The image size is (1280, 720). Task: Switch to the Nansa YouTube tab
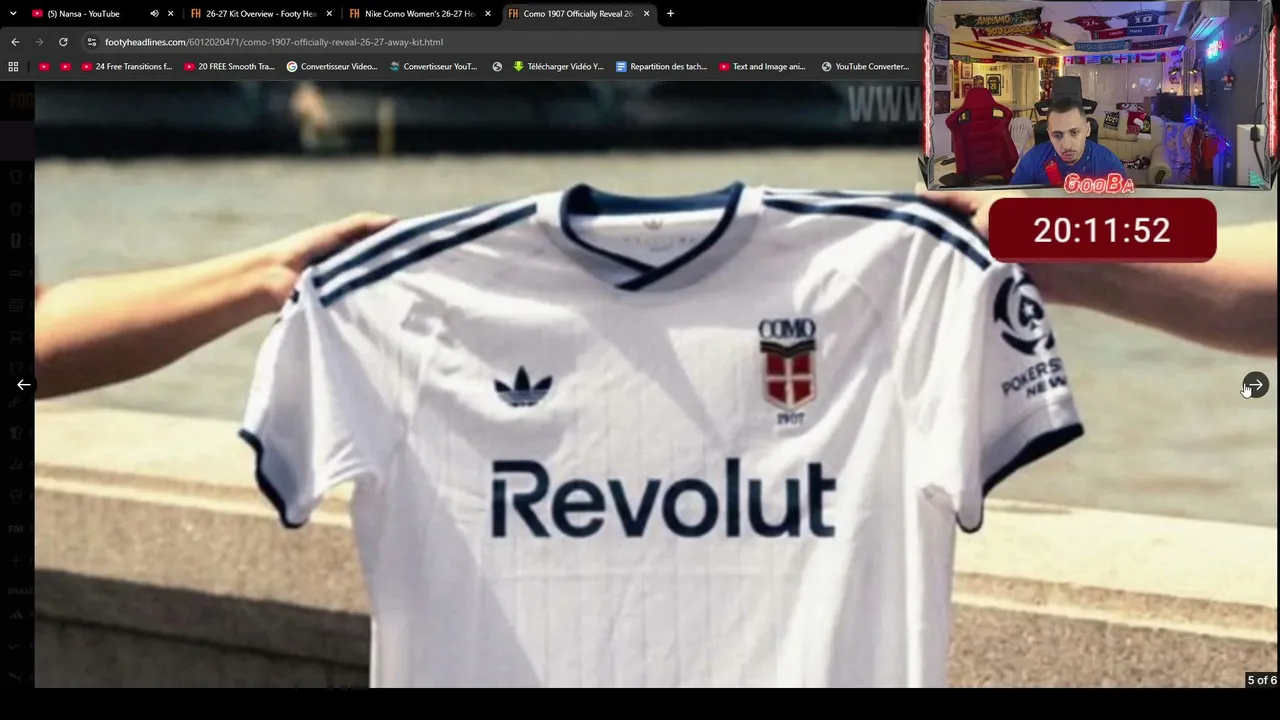(92, 14)
